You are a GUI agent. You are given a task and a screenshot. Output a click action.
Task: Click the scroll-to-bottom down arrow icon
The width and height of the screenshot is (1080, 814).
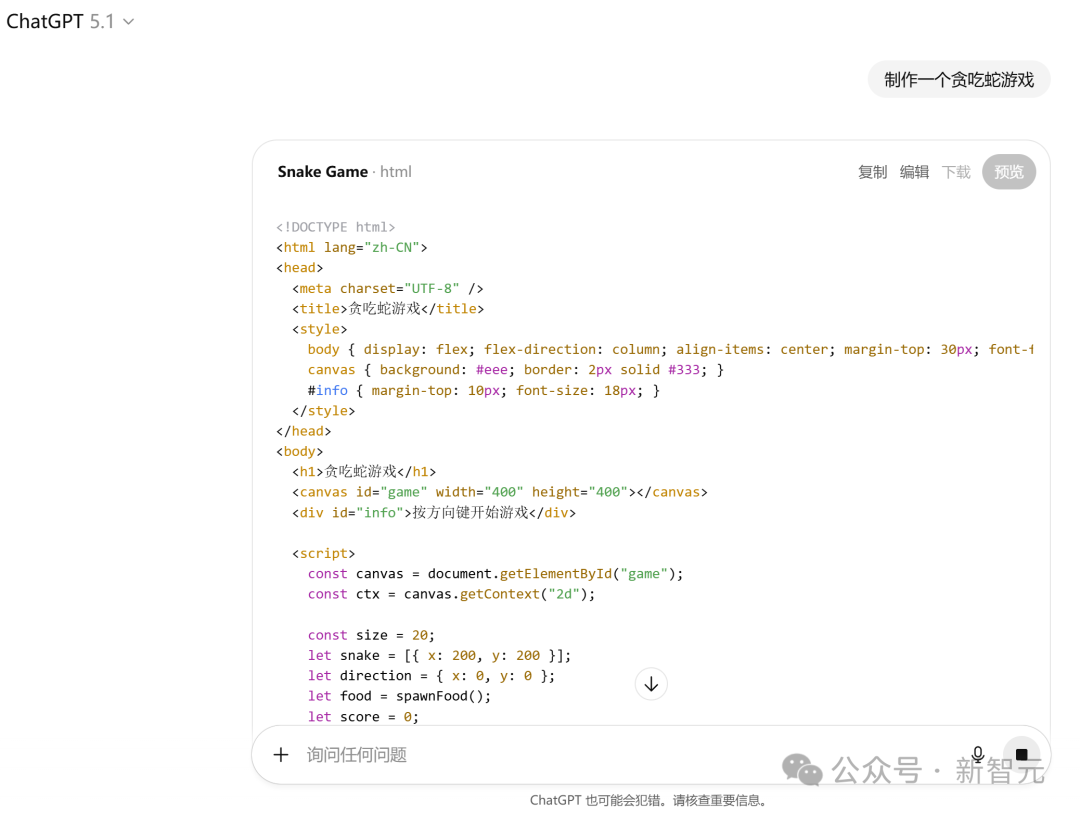click(x=651, y=684)
